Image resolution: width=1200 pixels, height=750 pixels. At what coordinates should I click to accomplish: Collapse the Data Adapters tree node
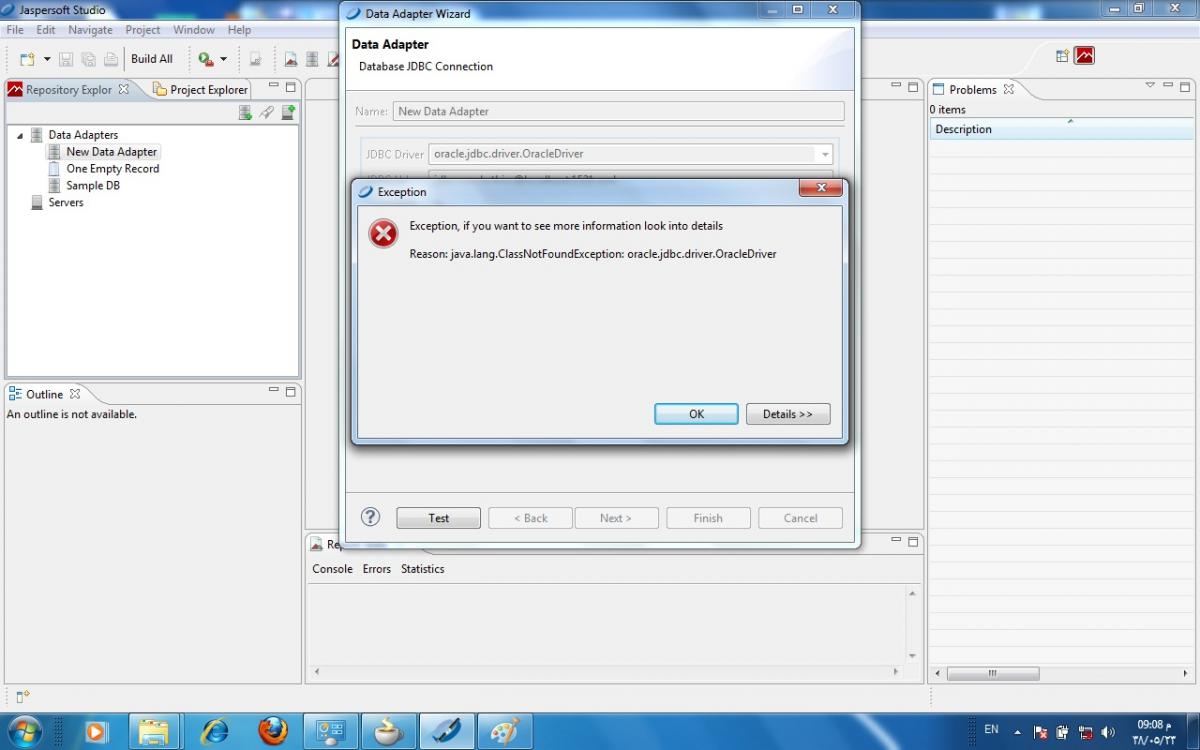coord(20,136)
